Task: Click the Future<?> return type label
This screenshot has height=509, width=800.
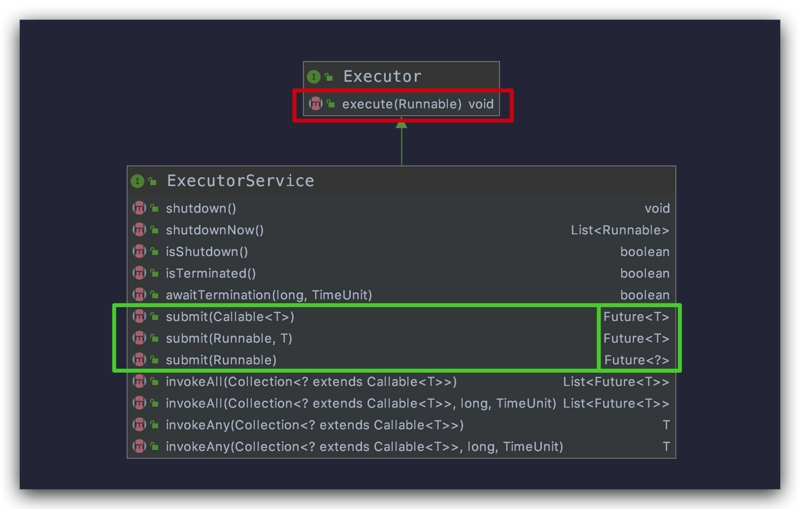Action: (637, 360)
